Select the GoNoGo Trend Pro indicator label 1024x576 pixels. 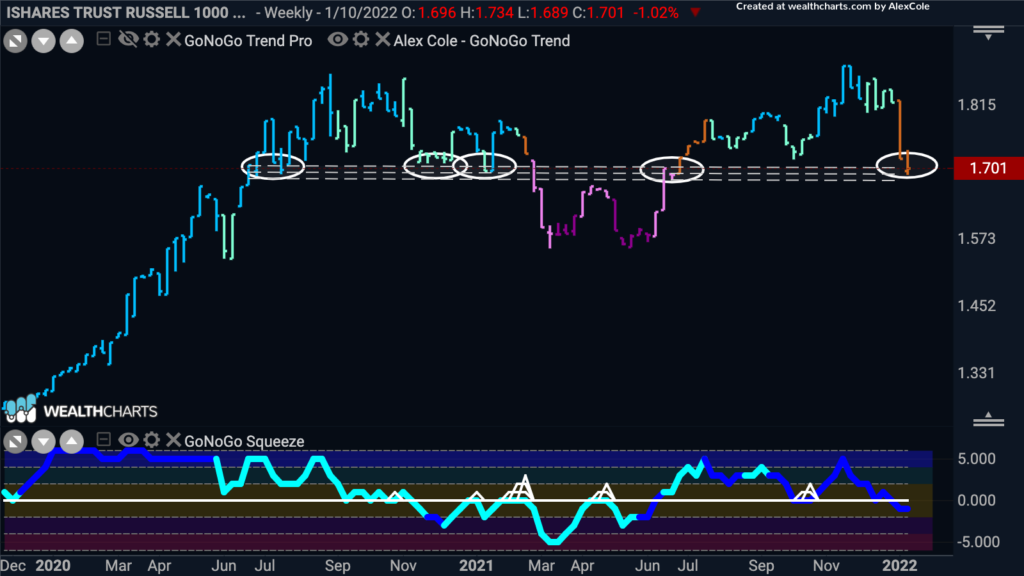[248, 40]
